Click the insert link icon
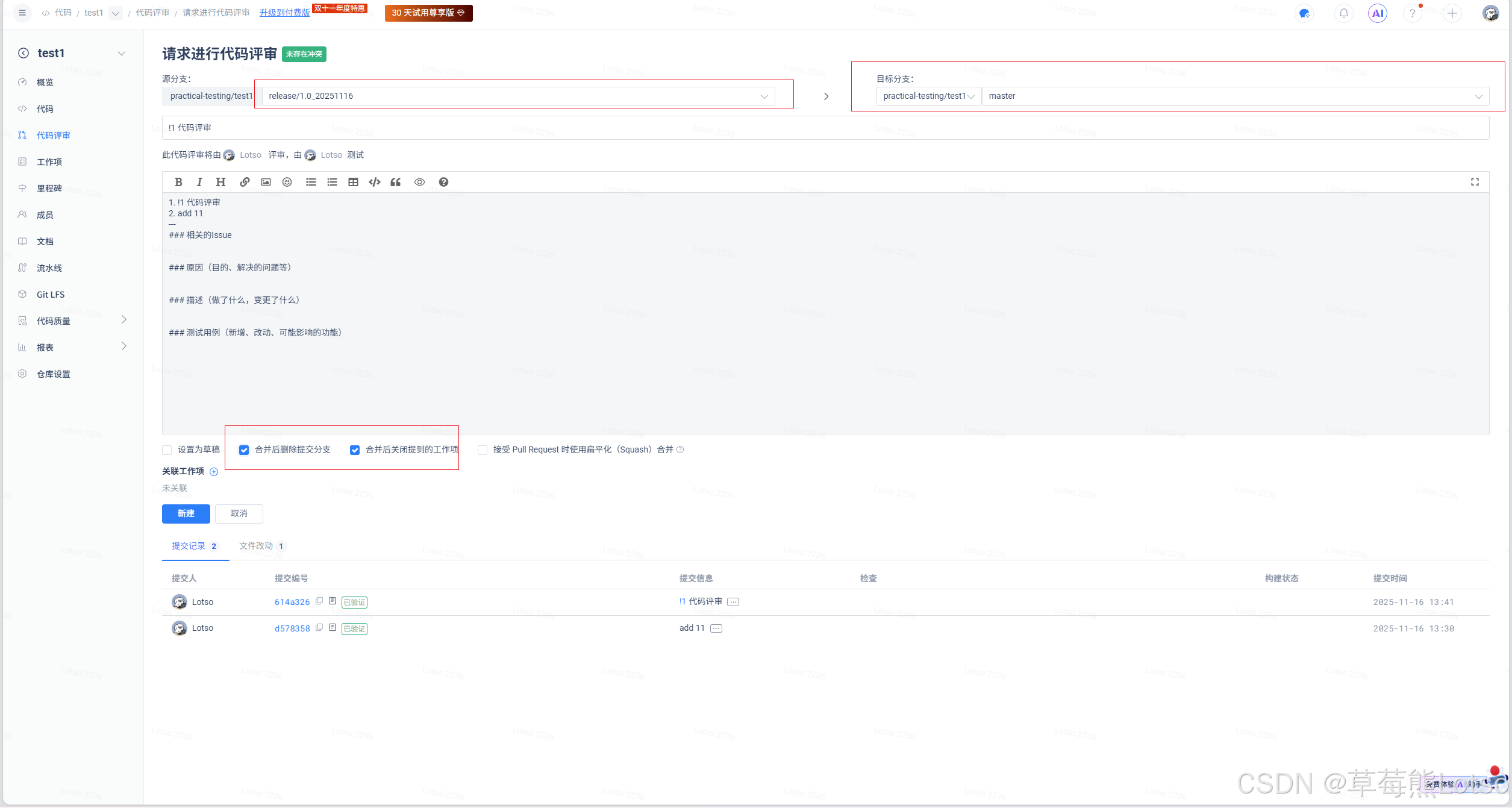Image resolution: width=1512 pixels, height=808 pixels. 245,182
